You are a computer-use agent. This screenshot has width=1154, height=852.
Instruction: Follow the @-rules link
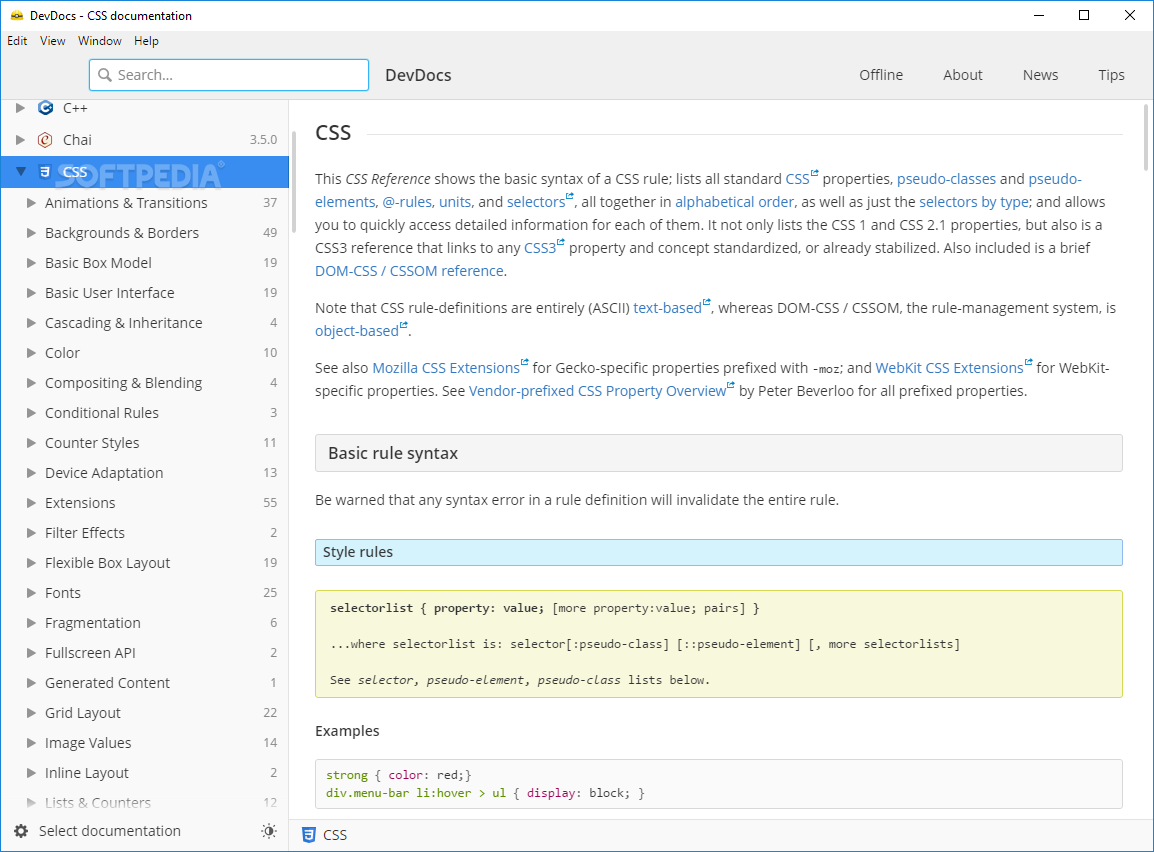tap(408, 202)
